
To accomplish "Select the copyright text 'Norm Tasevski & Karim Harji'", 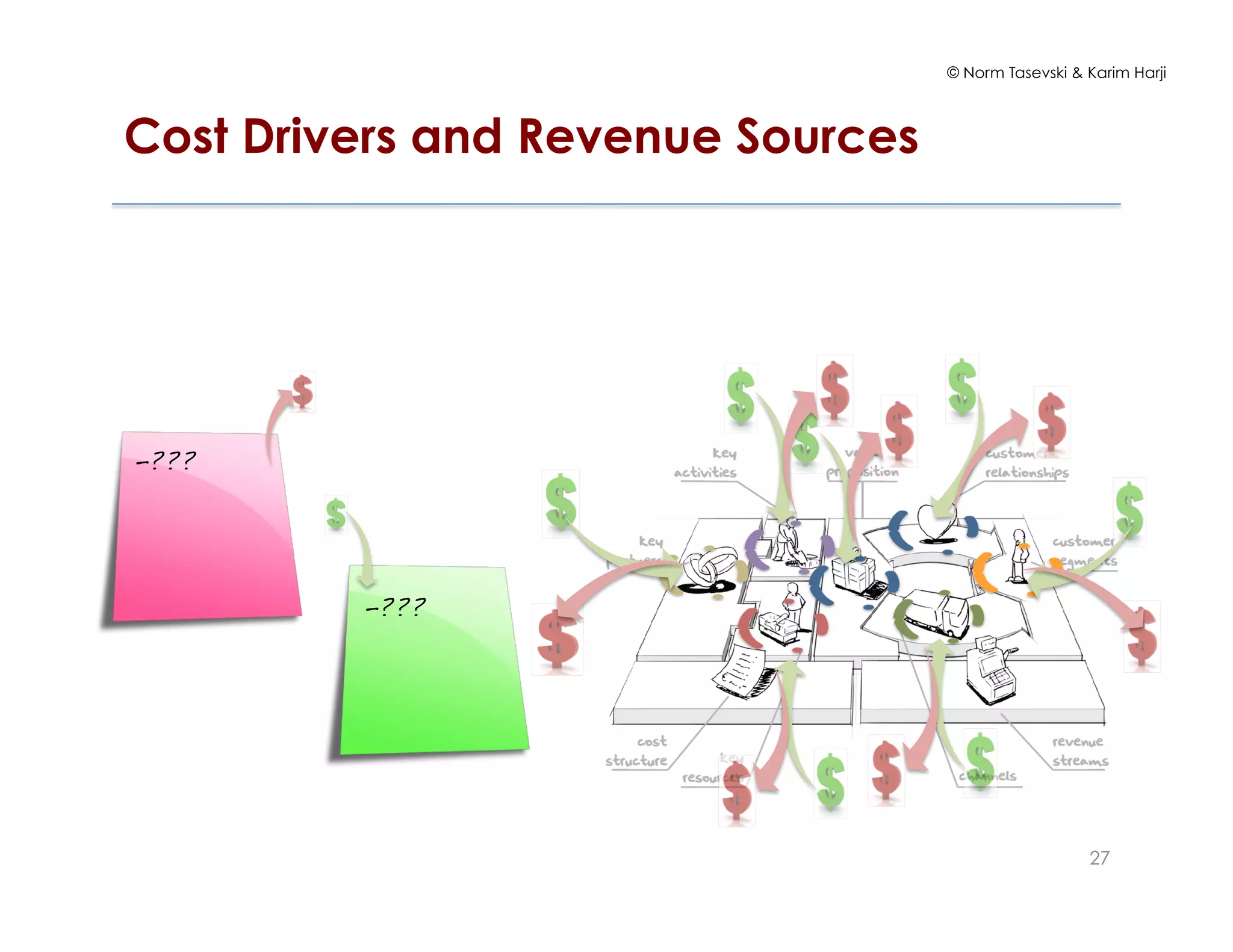I will tap(1064, 73).
